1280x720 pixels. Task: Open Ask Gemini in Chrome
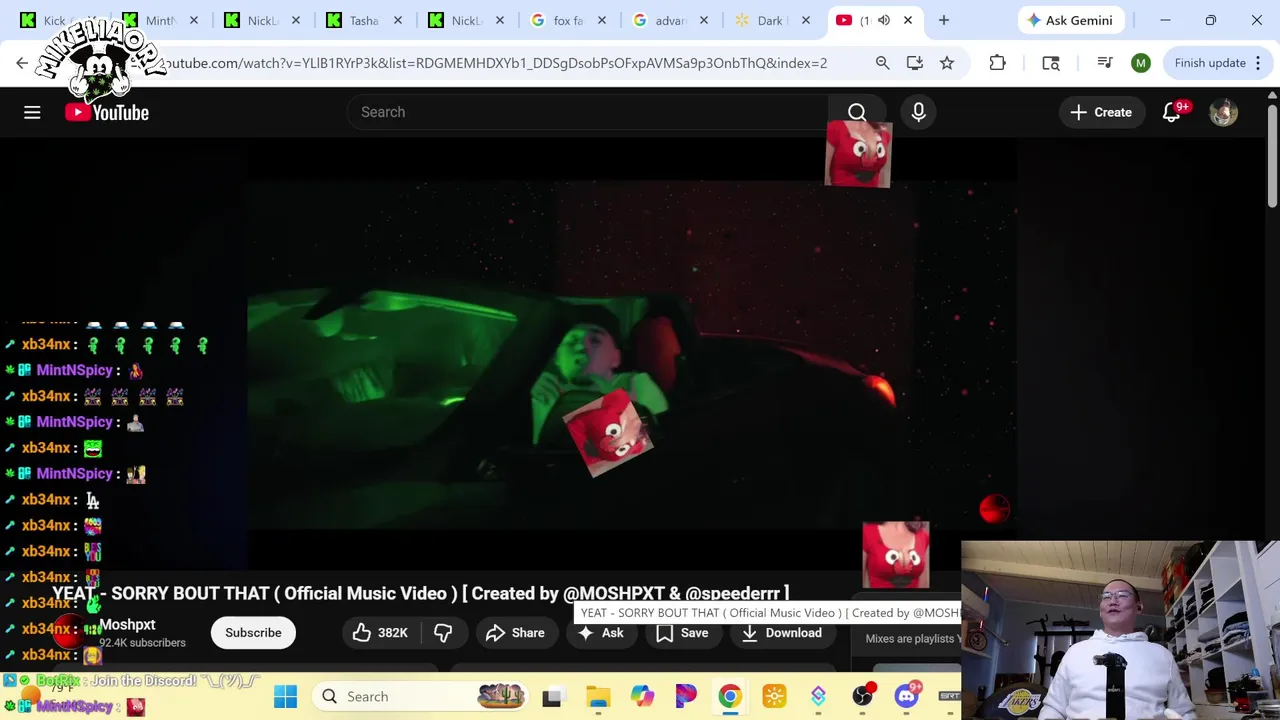tap(1070, 20)
